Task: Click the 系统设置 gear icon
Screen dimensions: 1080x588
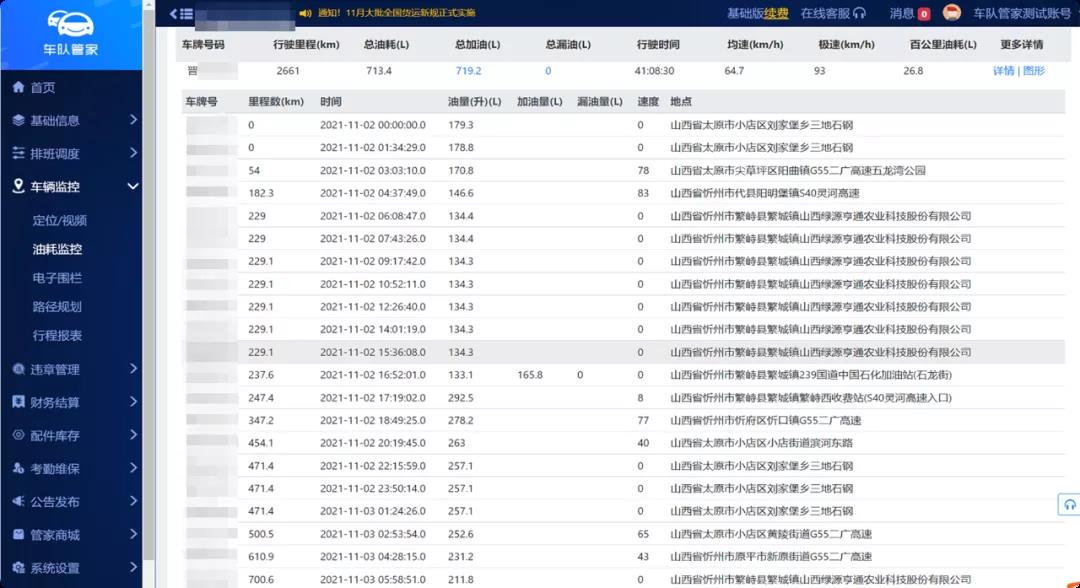Action: point(19,567)
